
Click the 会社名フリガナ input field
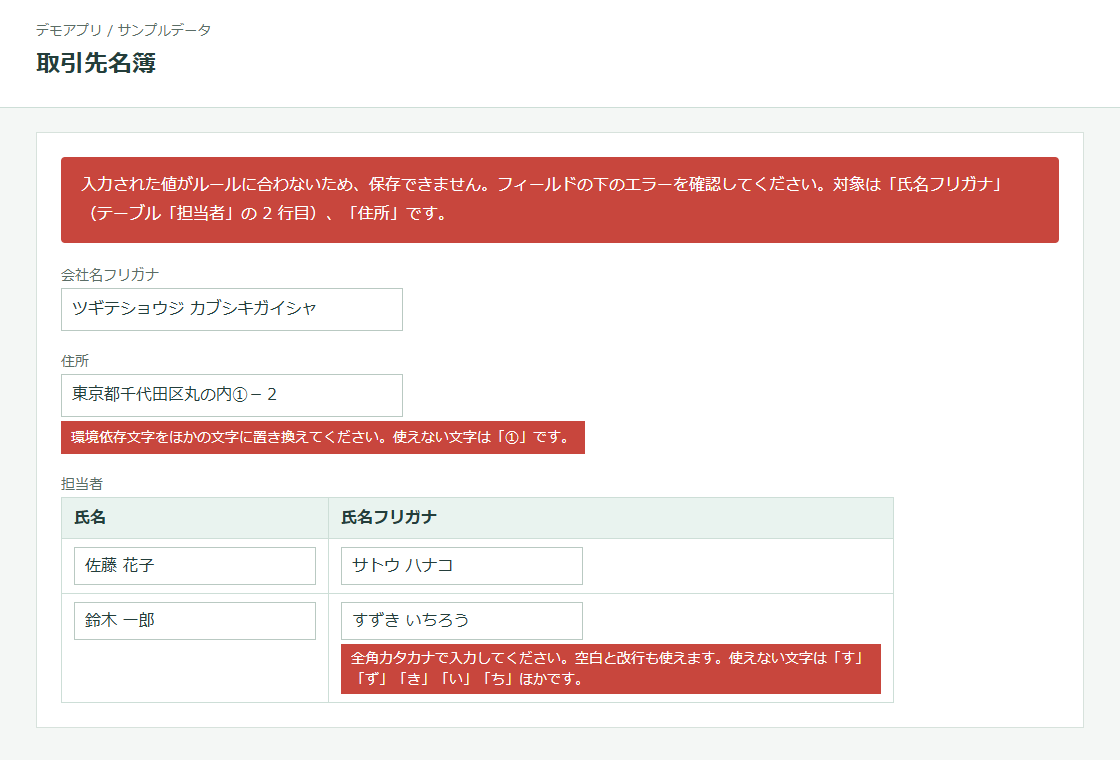[231, 309]
